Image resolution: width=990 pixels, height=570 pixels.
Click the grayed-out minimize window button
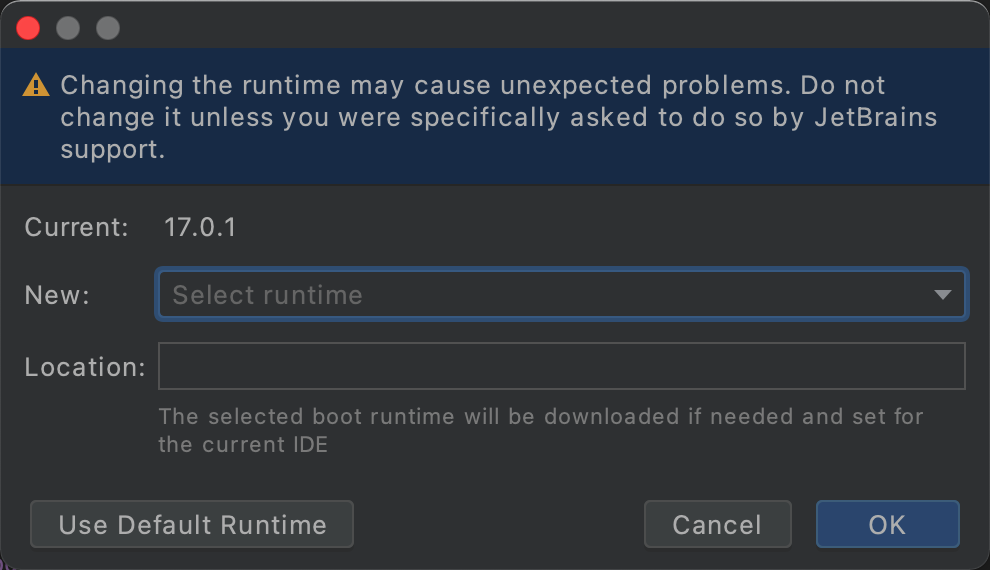point(68,28)
